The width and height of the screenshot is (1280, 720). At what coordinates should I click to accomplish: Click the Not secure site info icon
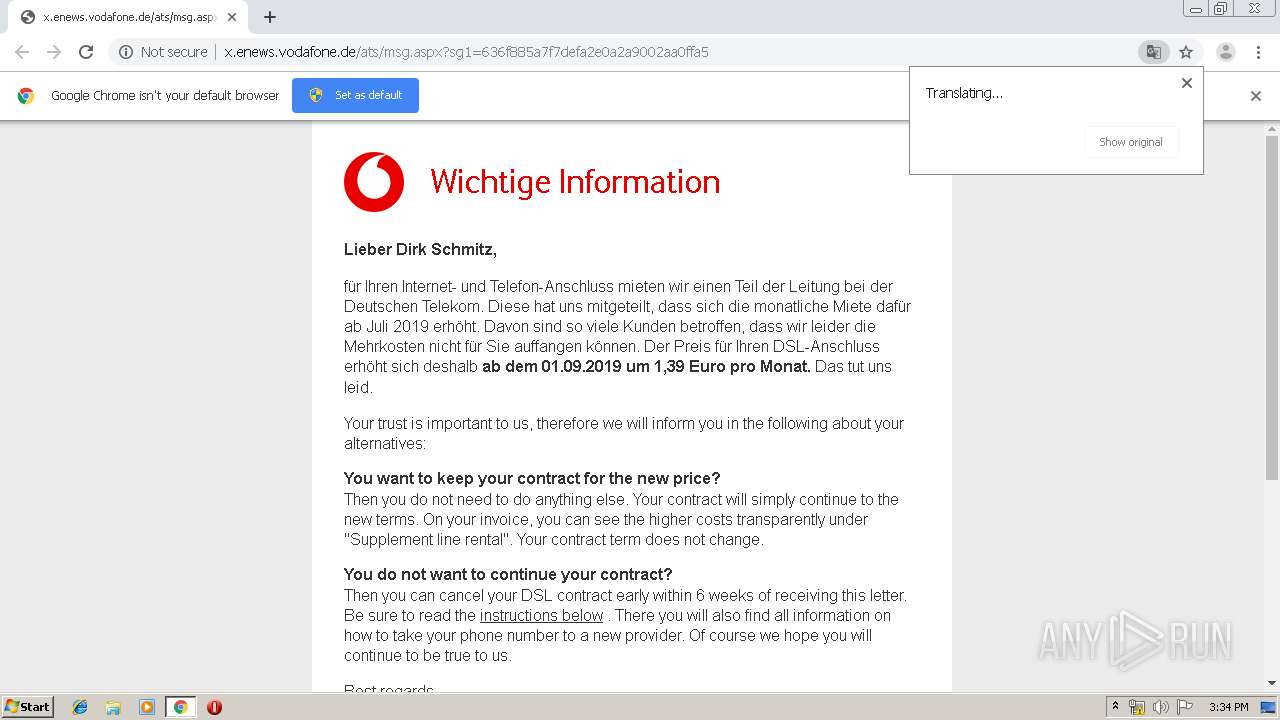[126, 52]
